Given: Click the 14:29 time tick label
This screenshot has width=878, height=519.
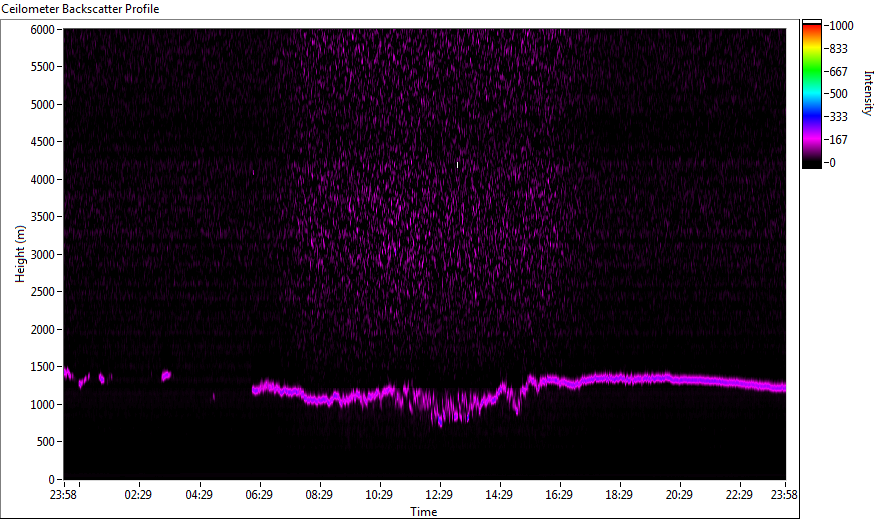Looking at the screenshot, I should [499, 495].
